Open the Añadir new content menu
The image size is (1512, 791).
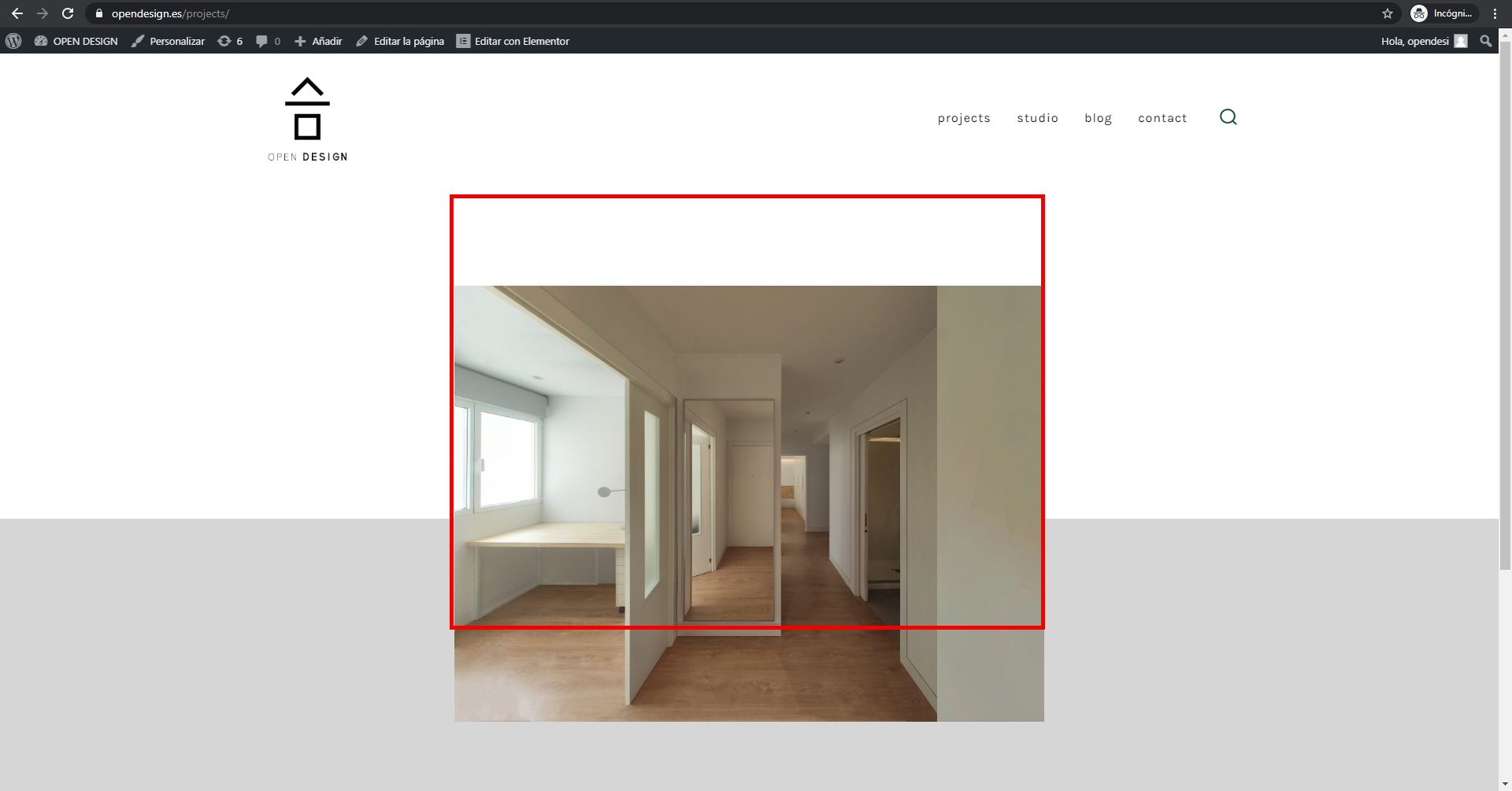pyautogui.click(x=318, y=41)
